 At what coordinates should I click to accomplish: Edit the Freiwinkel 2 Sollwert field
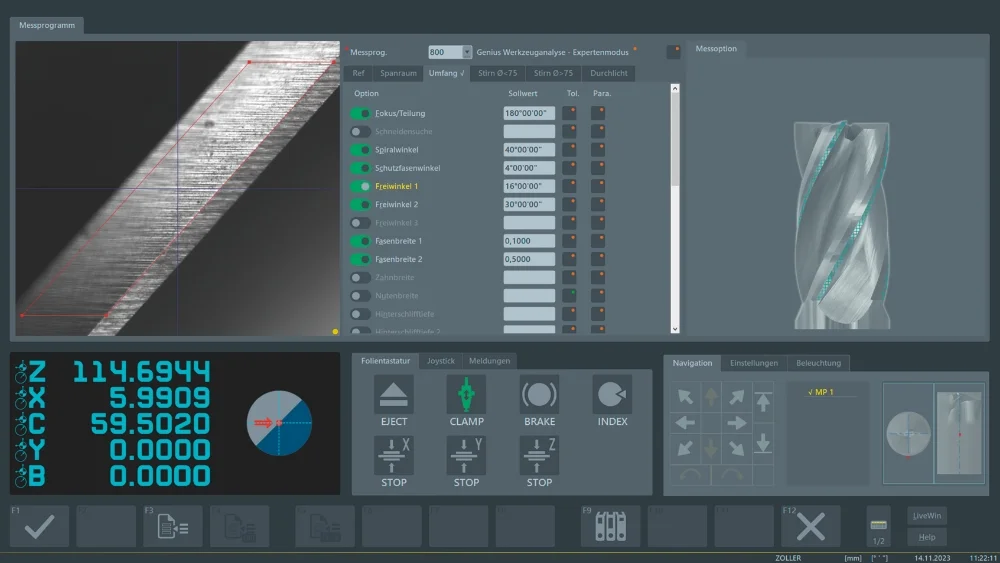(x=529, y=204)
